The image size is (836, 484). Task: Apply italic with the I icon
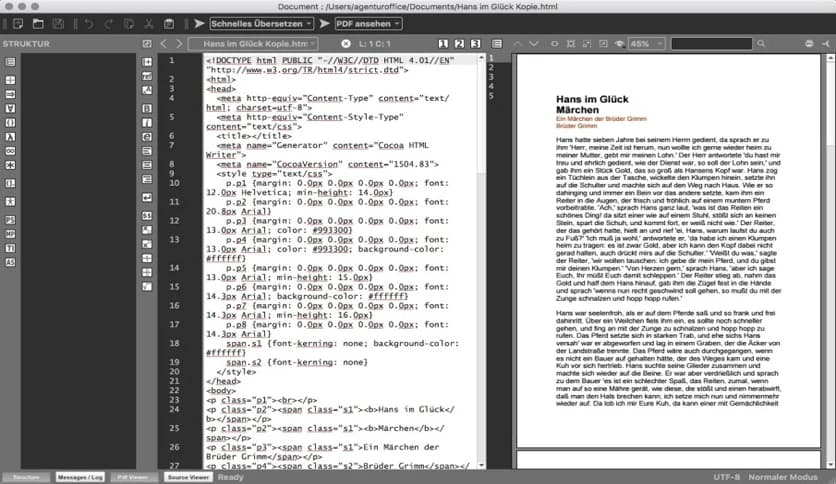tap(147, 123)
